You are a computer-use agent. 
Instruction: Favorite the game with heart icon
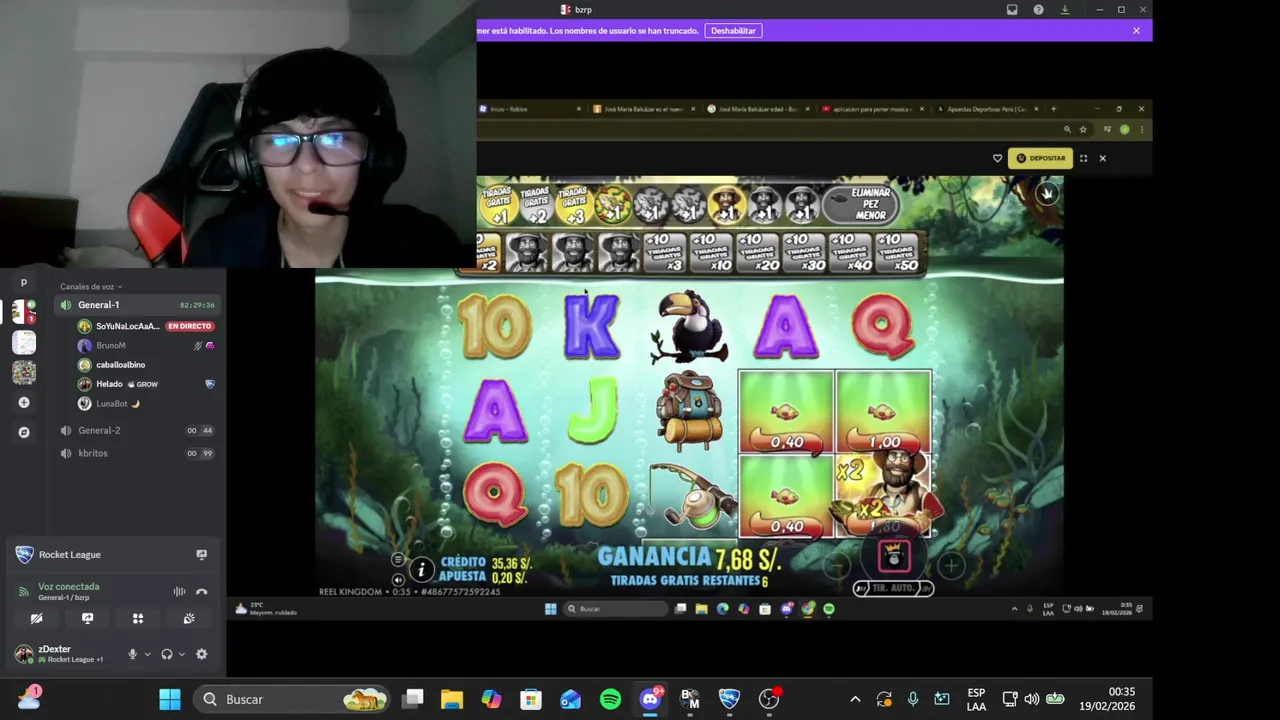tap(997, 158)
